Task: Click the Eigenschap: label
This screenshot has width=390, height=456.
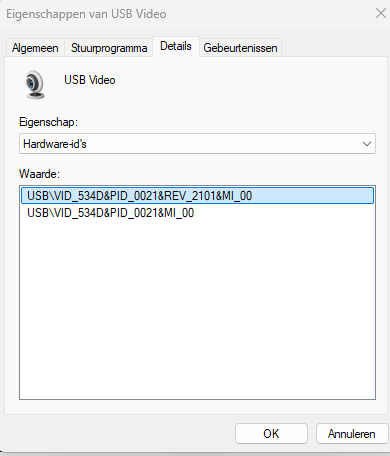Action: tap(48, 122)
